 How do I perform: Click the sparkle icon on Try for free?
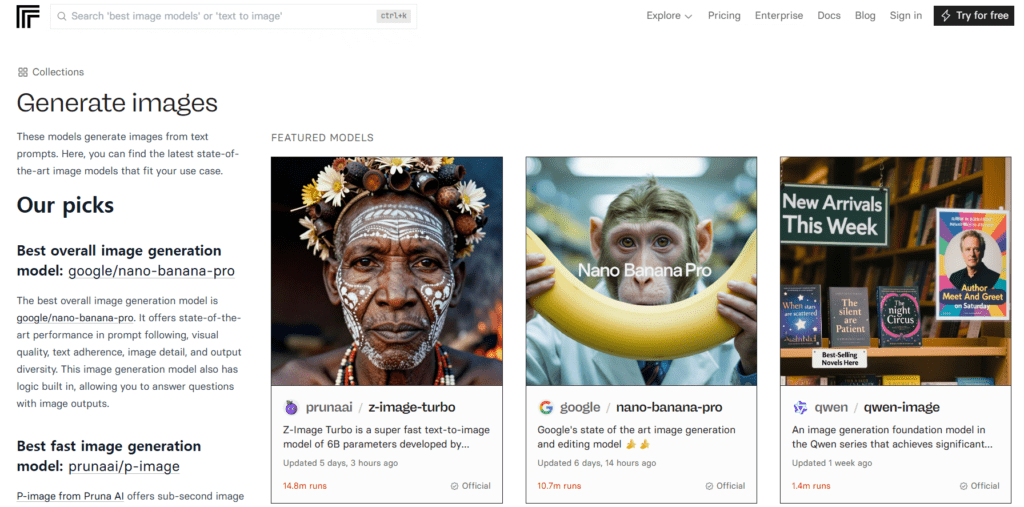click(946, 16)
